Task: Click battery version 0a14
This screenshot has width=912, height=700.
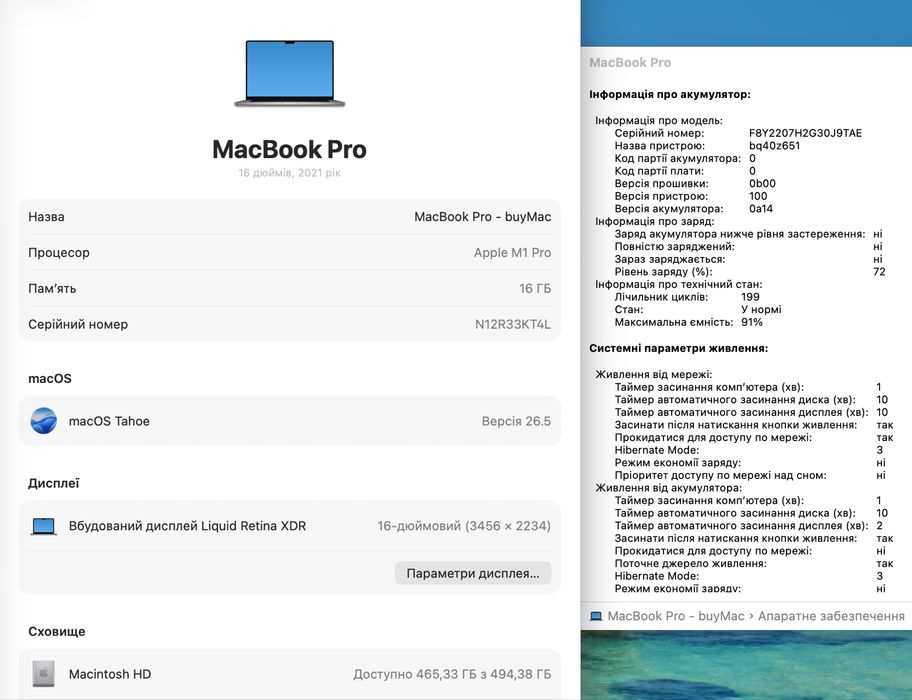Action: point(761,209)
